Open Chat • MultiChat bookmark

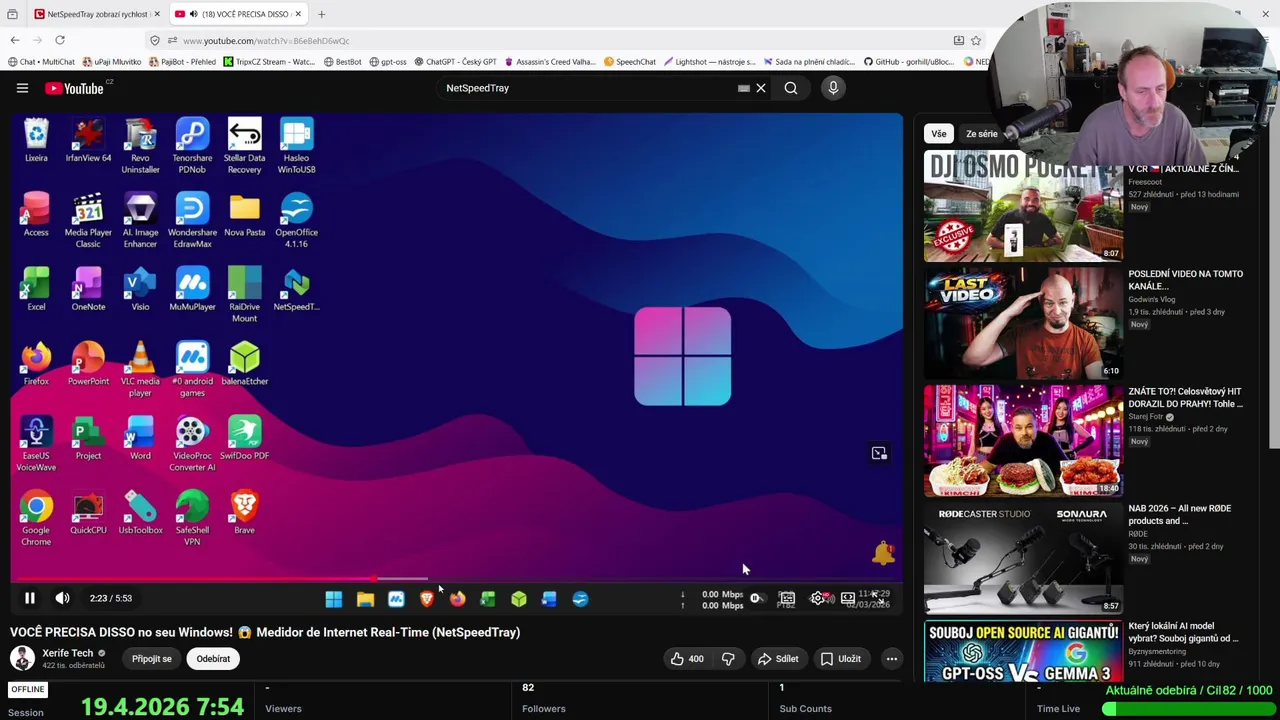tap(41, 62)
